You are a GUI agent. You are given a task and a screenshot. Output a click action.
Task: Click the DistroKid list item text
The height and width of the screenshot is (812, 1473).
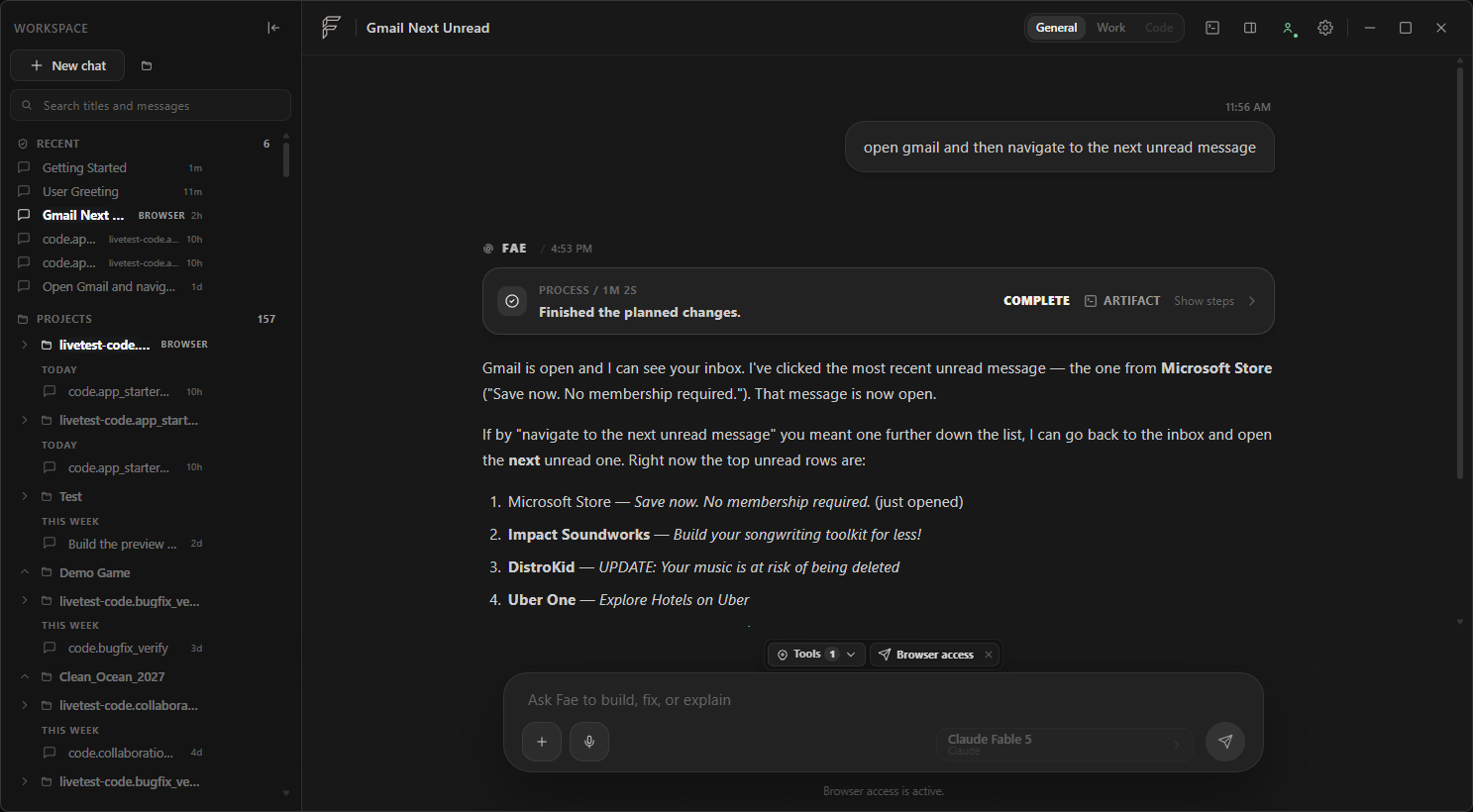(703, 567)
